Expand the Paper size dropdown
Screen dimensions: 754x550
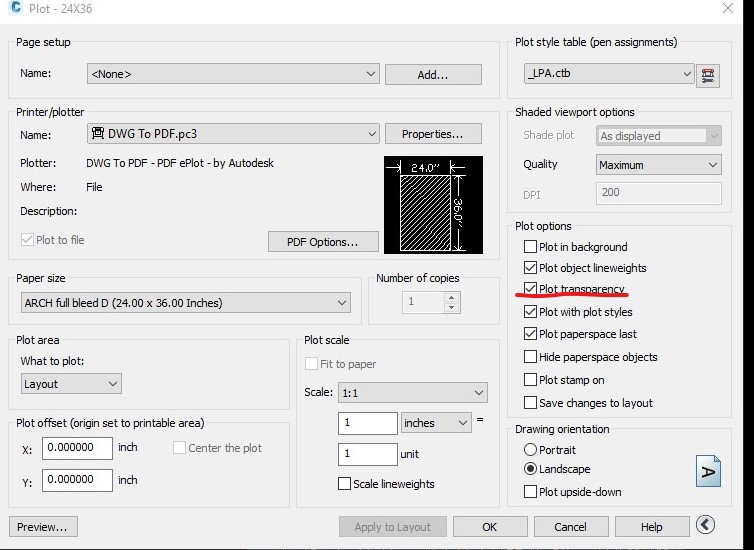[x=186, y=303]
